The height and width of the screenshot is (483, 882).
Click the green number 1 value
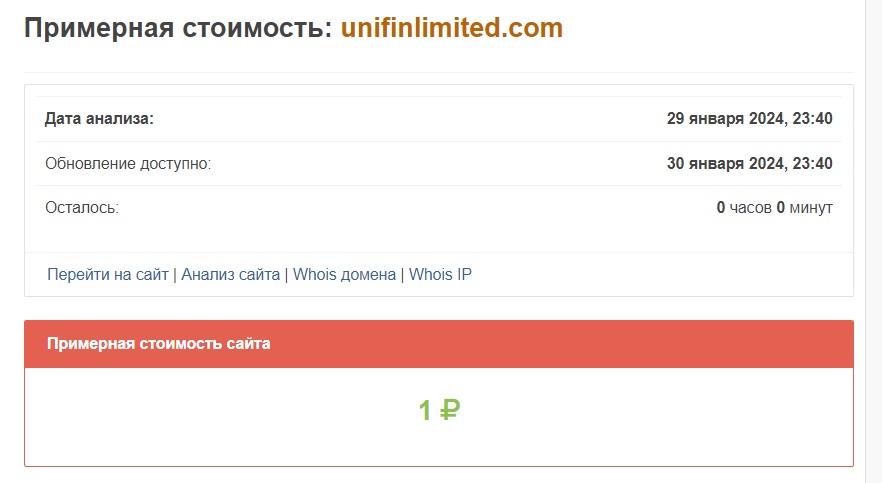(425, 410)
